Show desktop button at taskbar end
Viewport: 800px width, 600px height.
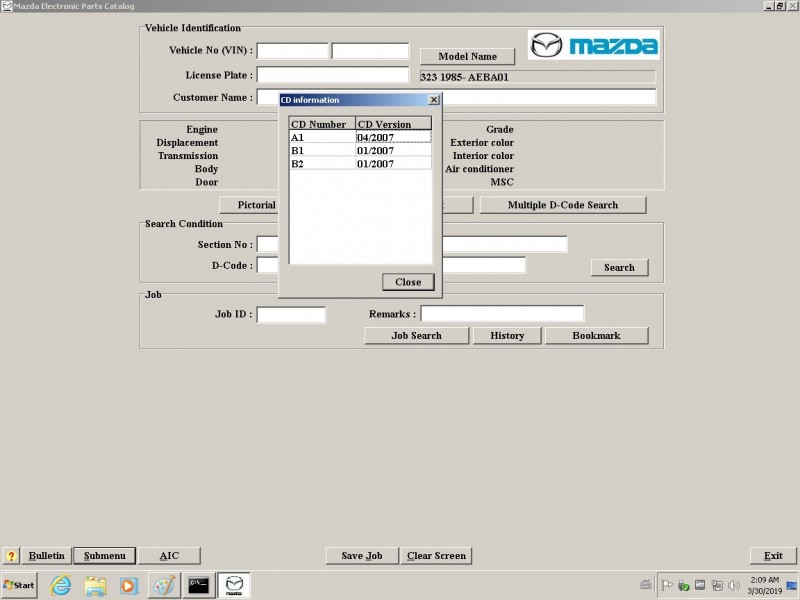click(x=792, y=585)
